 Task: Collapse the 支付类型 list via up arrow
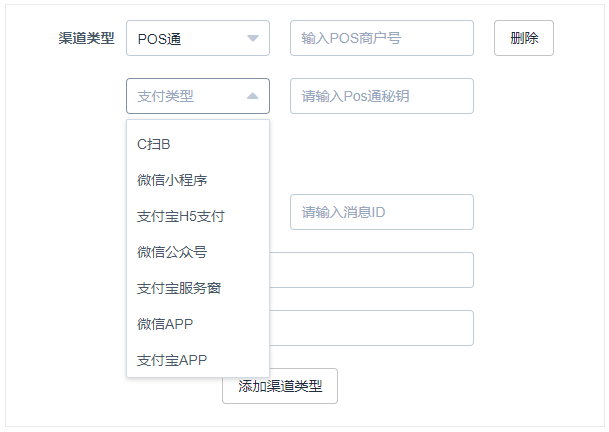click(x=253, y=96)
